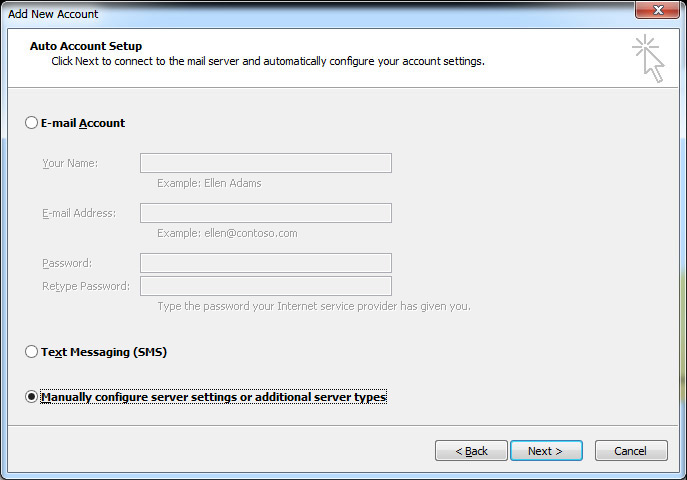Go back with the Back button

471,451
